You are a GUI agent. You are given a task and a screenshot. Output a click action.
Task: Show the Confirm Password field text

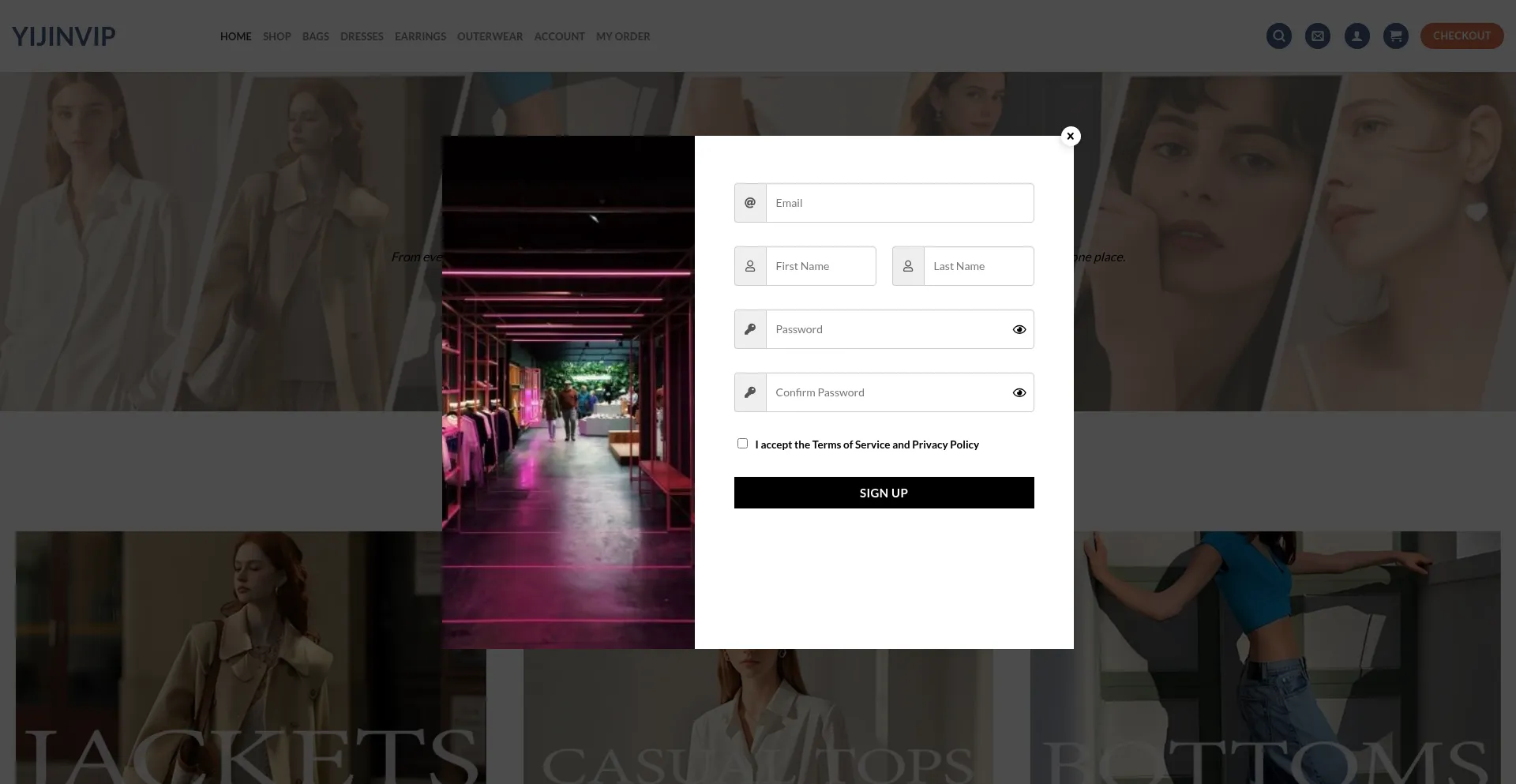(1019, 393)
